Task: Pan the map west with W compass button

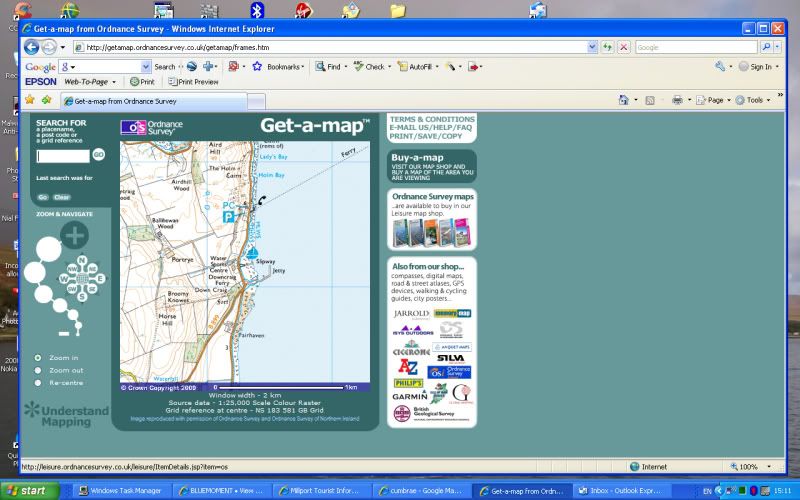Action: tap(64, 279)
